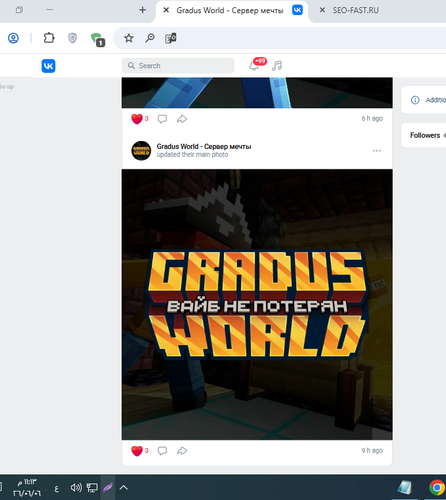Open the Chrome profile avatar icon
Image resolution: width=446 pixels, height=500 pixels.
coord(13,38)
